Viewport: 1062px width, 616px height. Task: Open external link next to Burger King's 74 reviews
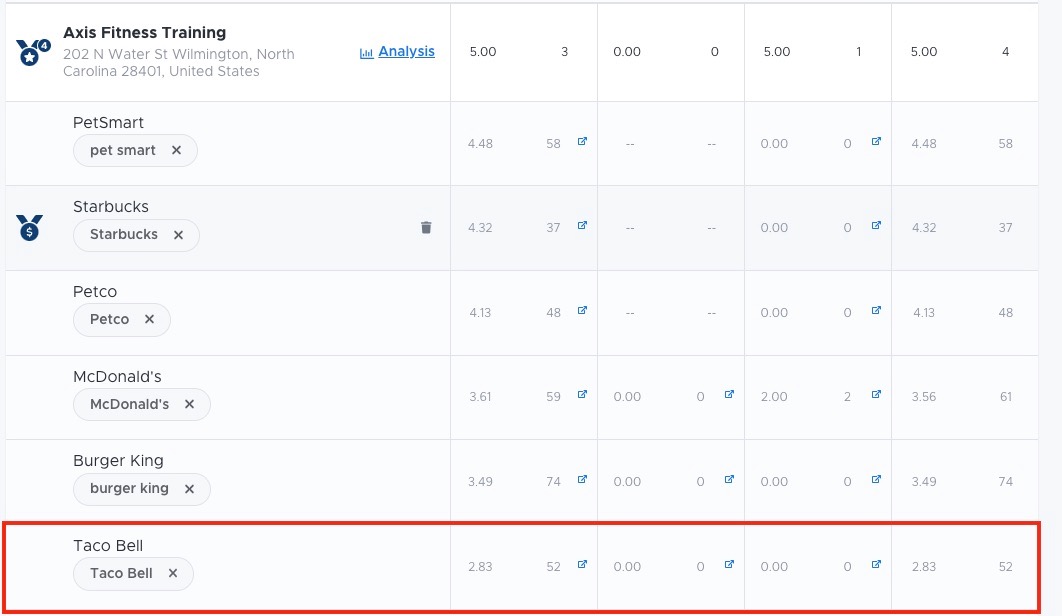pos(582,480)
